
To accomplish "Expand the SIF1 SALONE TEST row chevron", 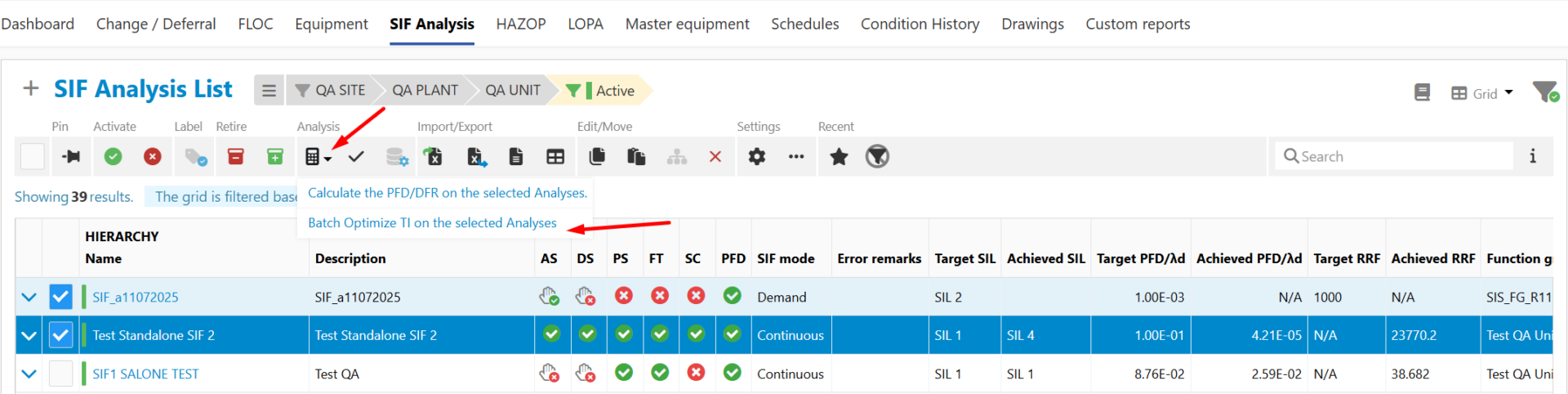I will (x=29, y=374).
